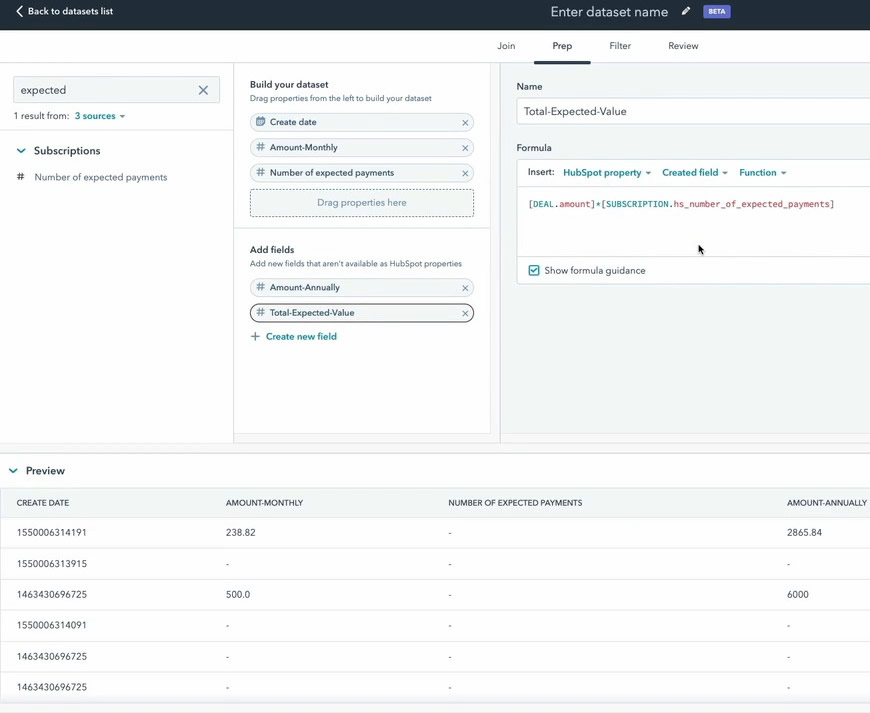Click Back to datasets list
Screen dimensions: 870x713
tap(66, 12)
